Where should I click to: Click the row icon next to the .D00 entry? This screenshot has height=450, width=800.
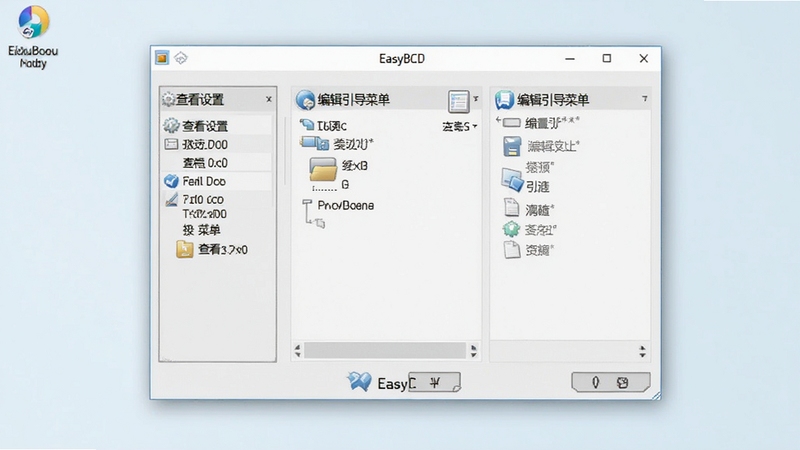[171, 144]
